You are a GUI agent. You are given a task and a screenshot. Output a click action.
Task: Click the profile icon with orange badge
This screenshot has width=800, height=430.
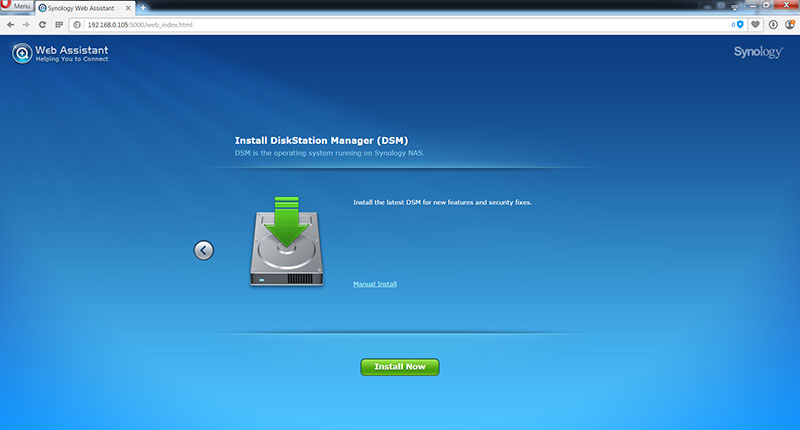[790, 24]
